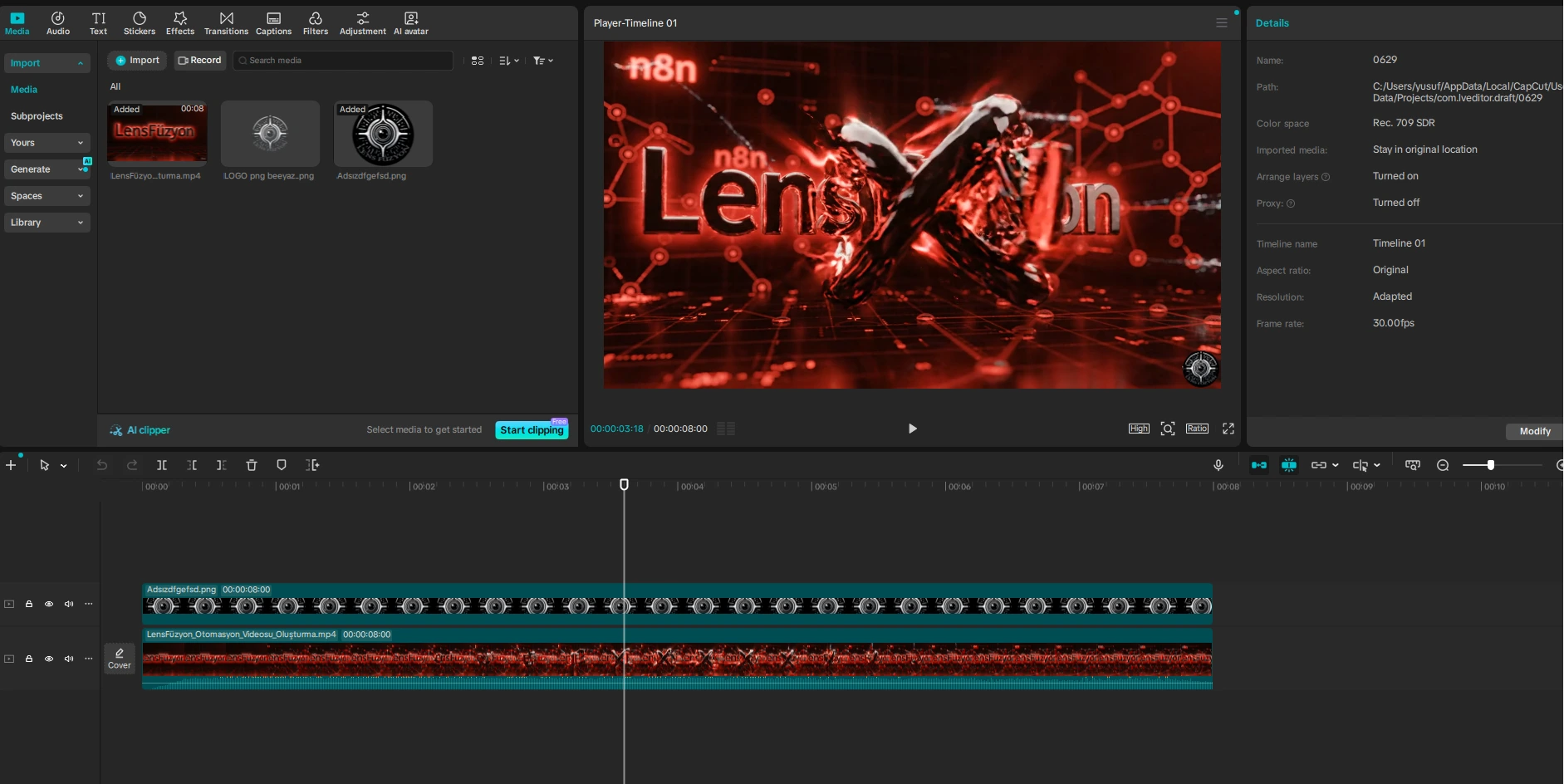Play the timeline preview
The image size is (1564, 784).
pyautogui.click(x=912, y=429)
